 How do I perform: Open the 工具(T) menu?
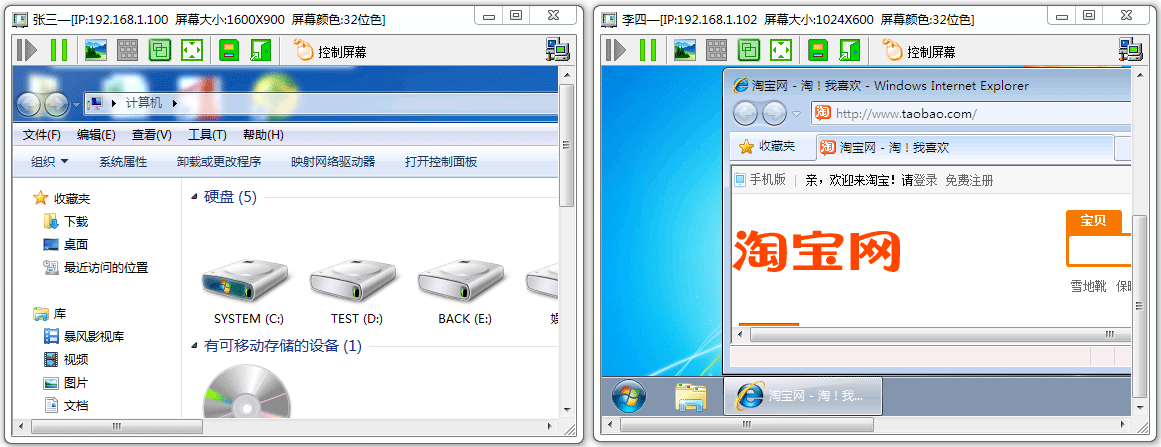207,135
